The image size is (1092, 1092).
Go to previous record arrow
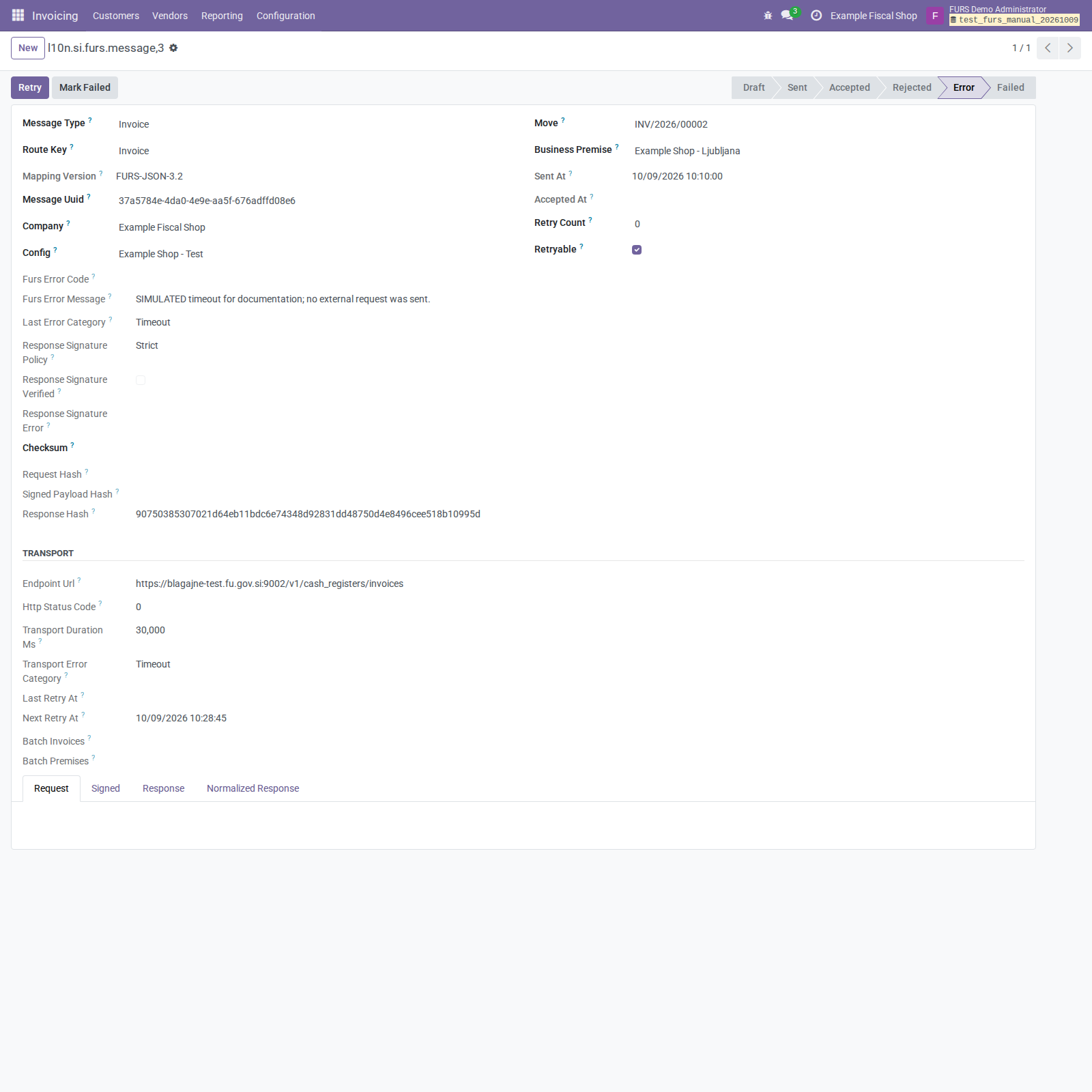click(x=1048, y=48)
